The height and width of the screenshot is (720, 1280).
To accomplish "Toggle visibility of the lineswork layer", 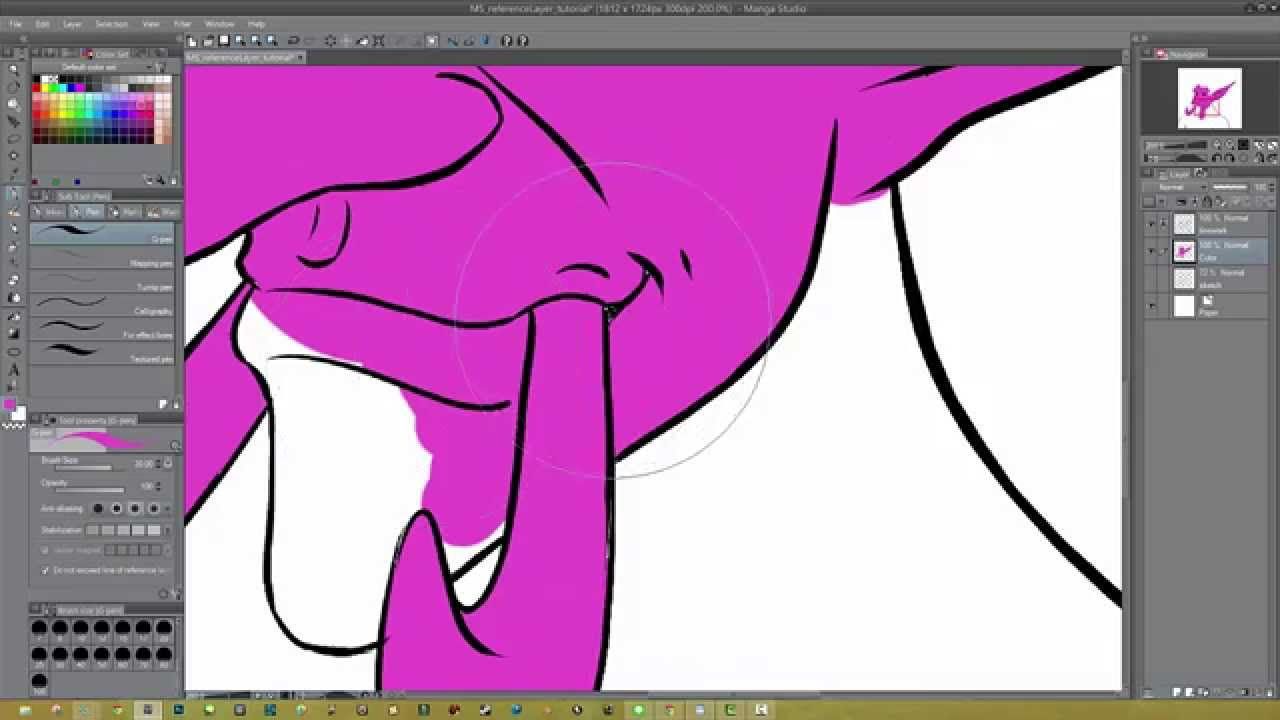I will (x=1152, y=222).
